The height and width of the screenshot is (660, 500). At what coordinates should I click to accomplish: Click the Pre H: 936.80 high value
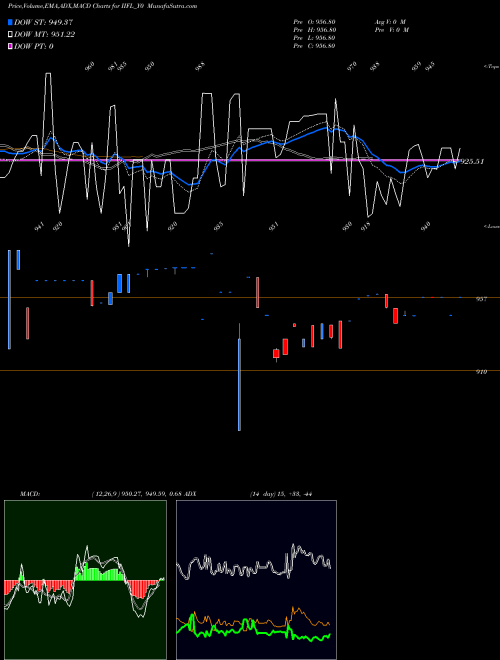pyautogui.click(x=314, y=30)
